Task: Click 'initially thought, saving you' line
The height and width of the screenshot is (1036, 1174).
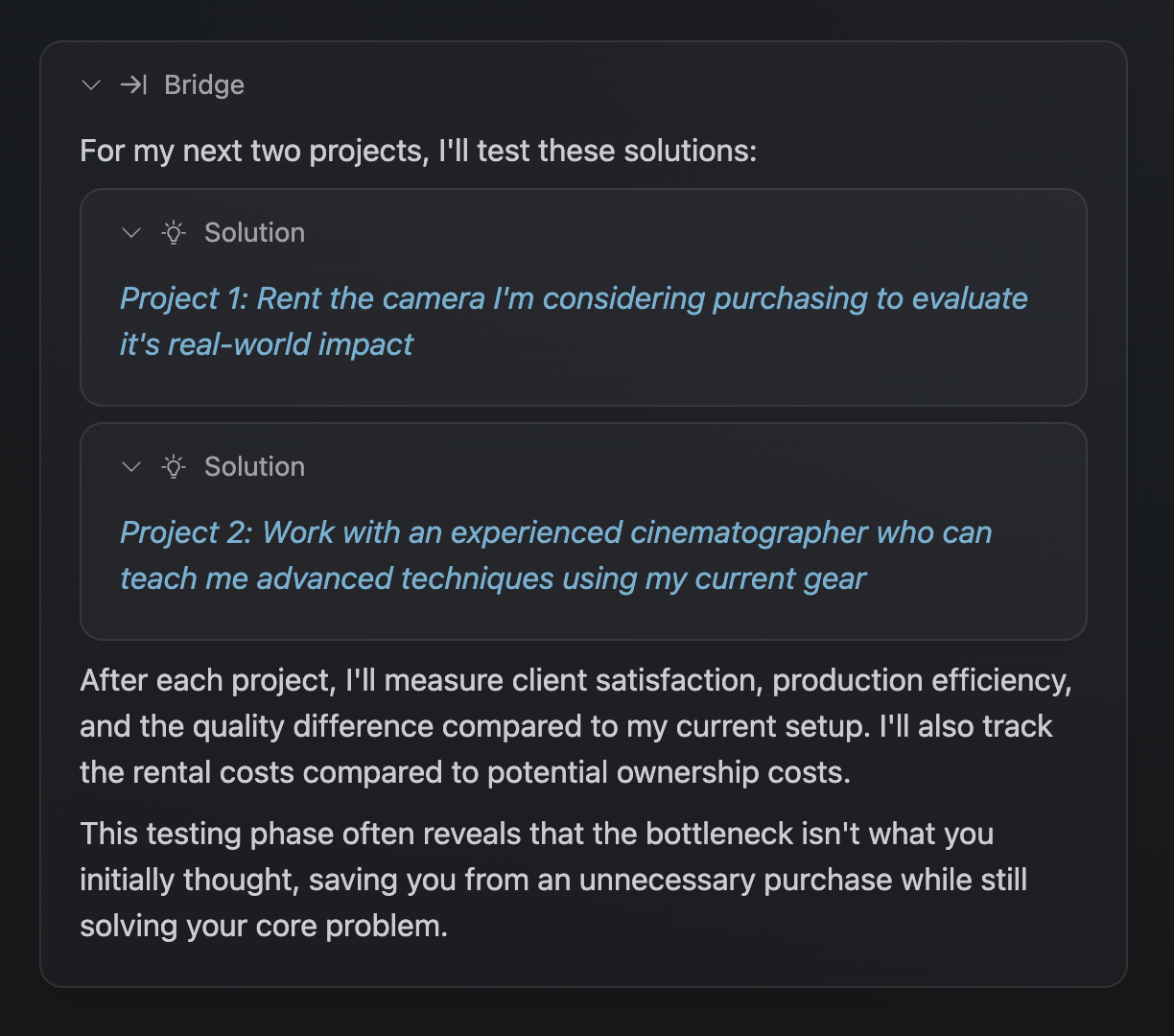Action: pos(553,881)
